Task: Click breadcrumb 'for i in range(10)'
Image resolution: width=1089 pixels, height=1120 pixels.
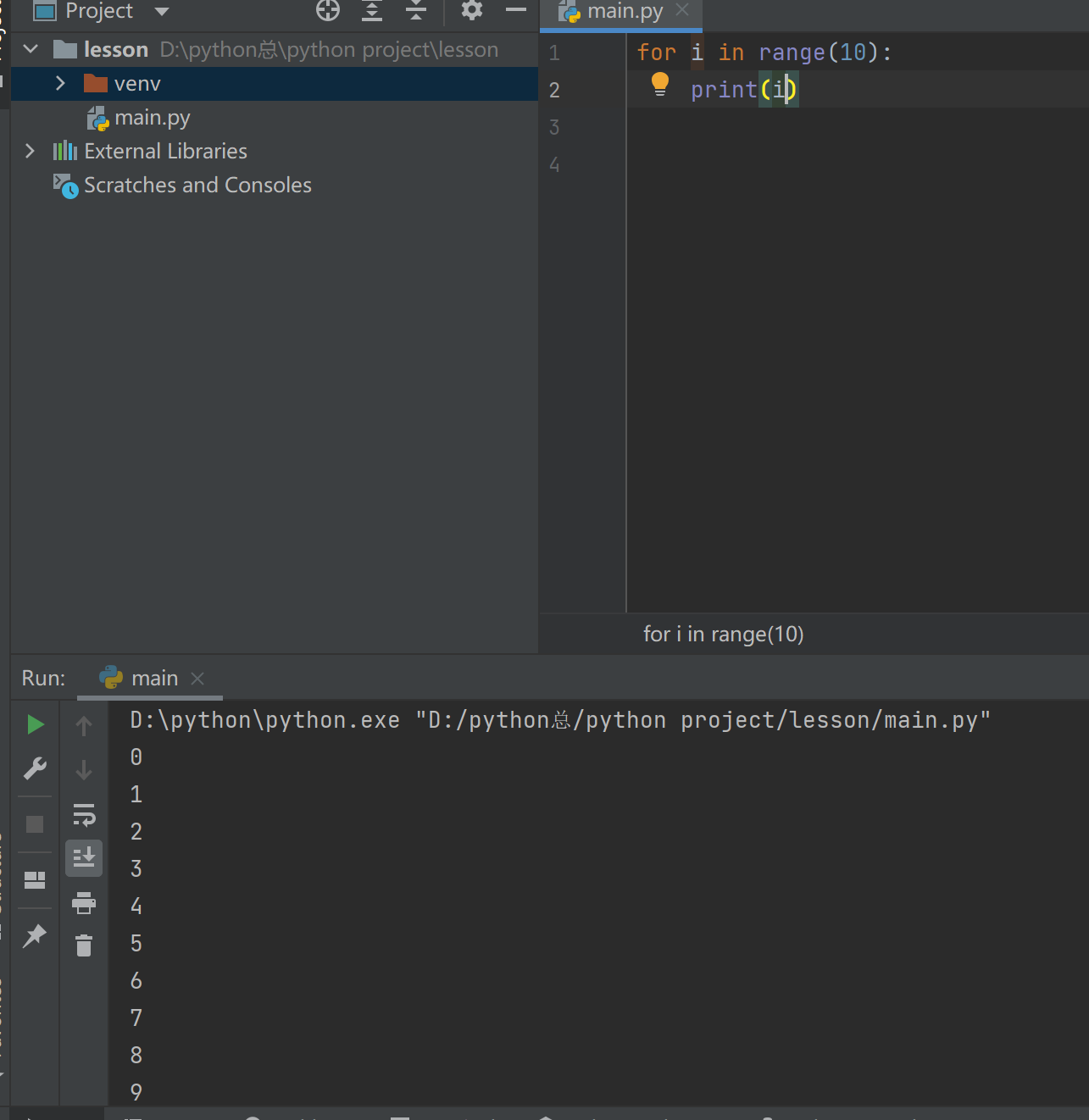Action: (x=723, y=634)
